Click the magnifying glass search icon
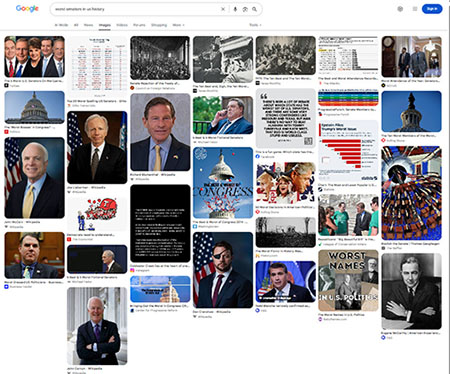450x374 pixels. (x=254, y=9)
